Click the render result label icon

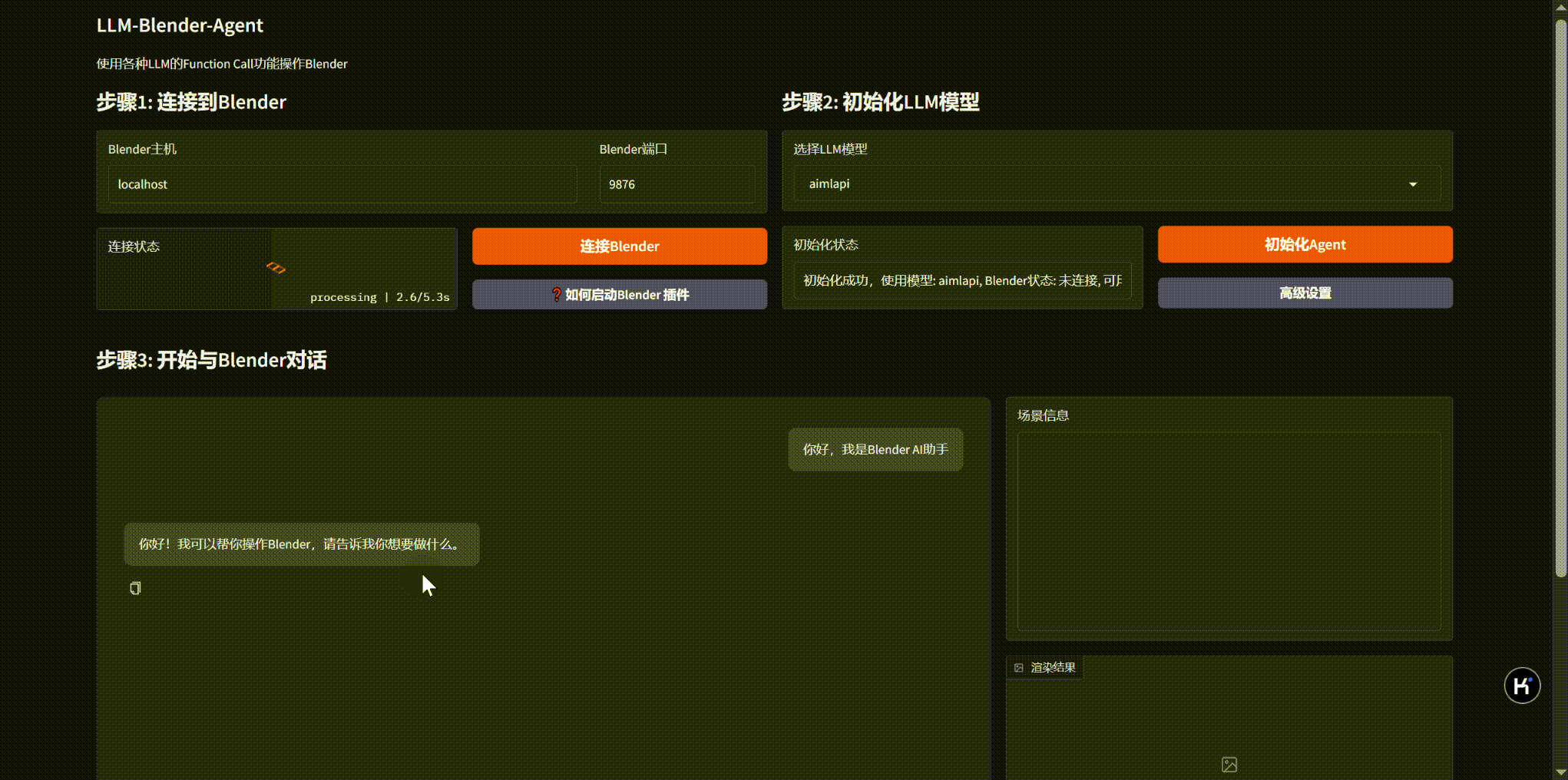point(1019,668)
